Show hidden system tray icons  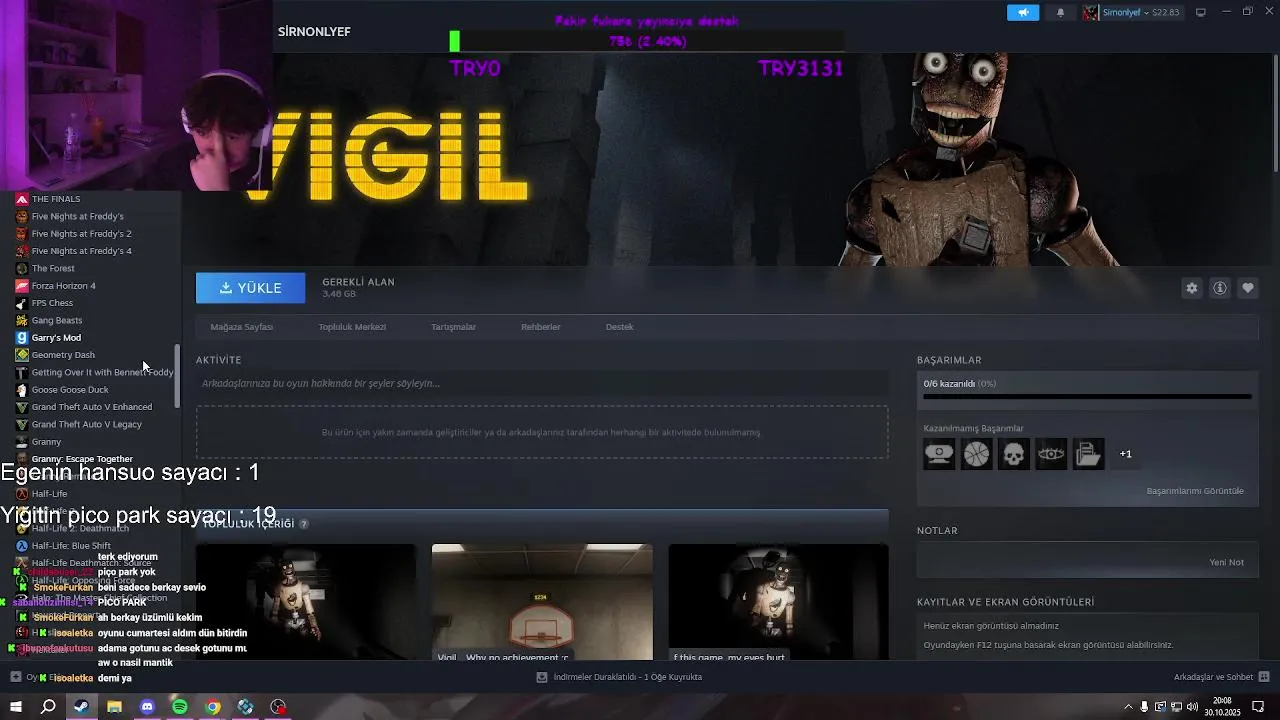point(1129,707)
